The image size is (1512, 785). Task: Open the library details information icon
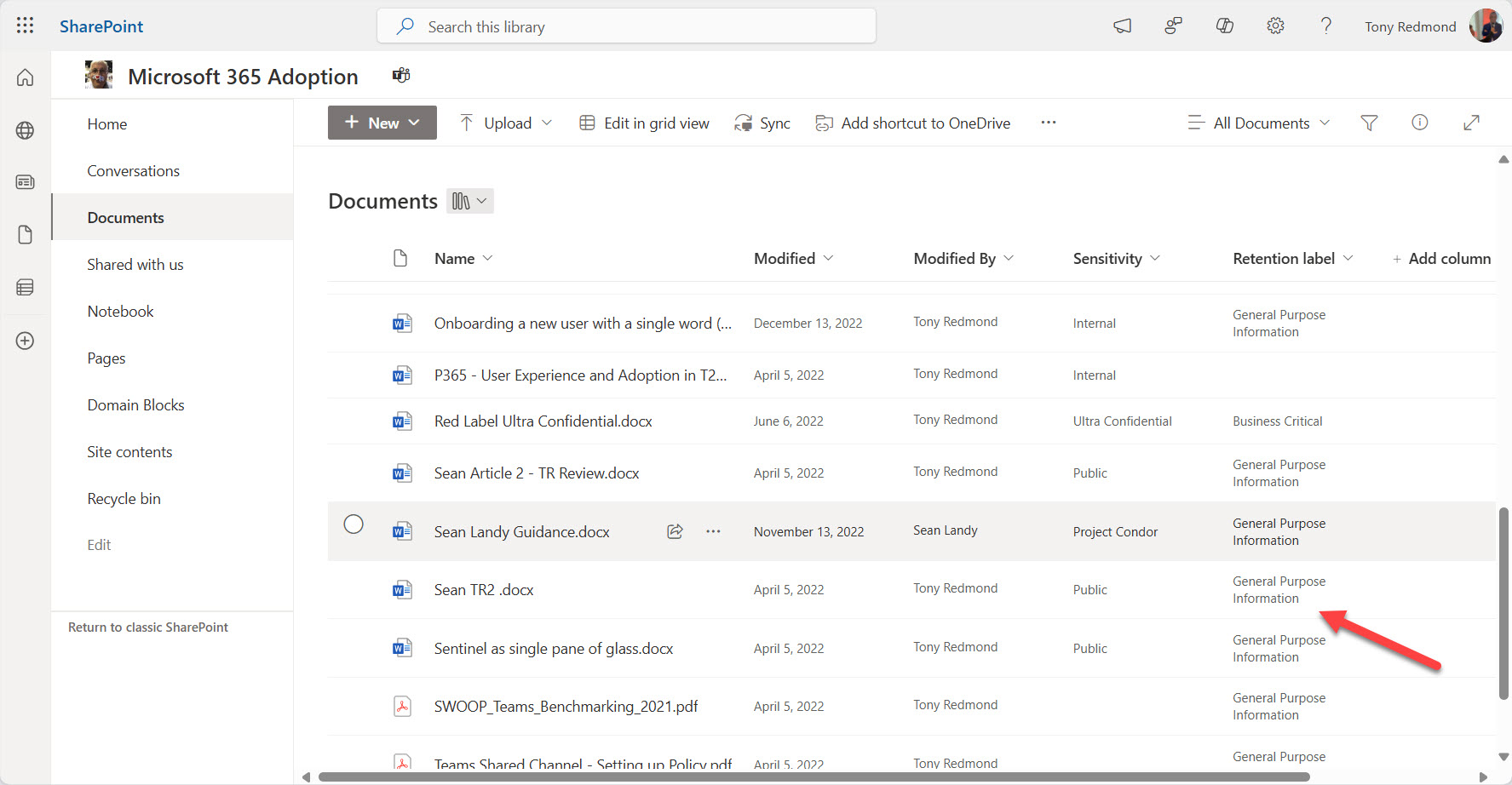point(1419,123)
